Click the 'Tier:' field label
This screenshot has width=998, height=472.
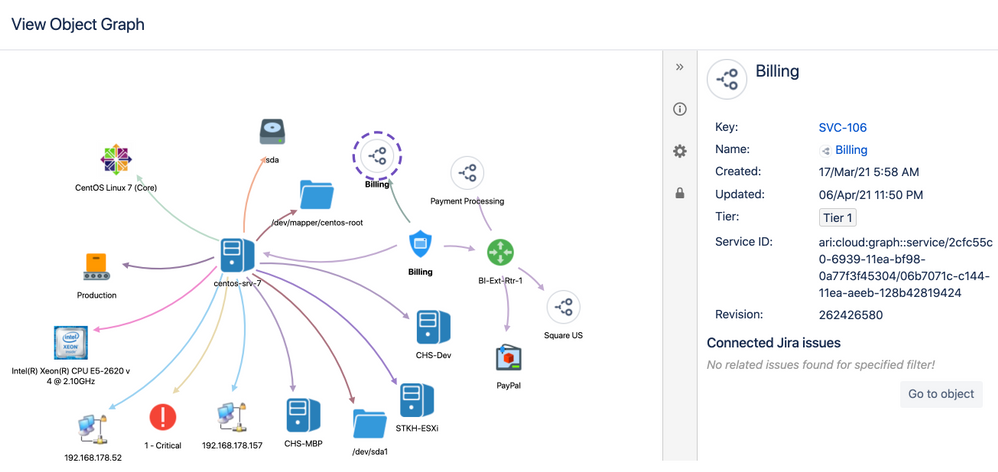pyautogui.click(x=726, y=217)
